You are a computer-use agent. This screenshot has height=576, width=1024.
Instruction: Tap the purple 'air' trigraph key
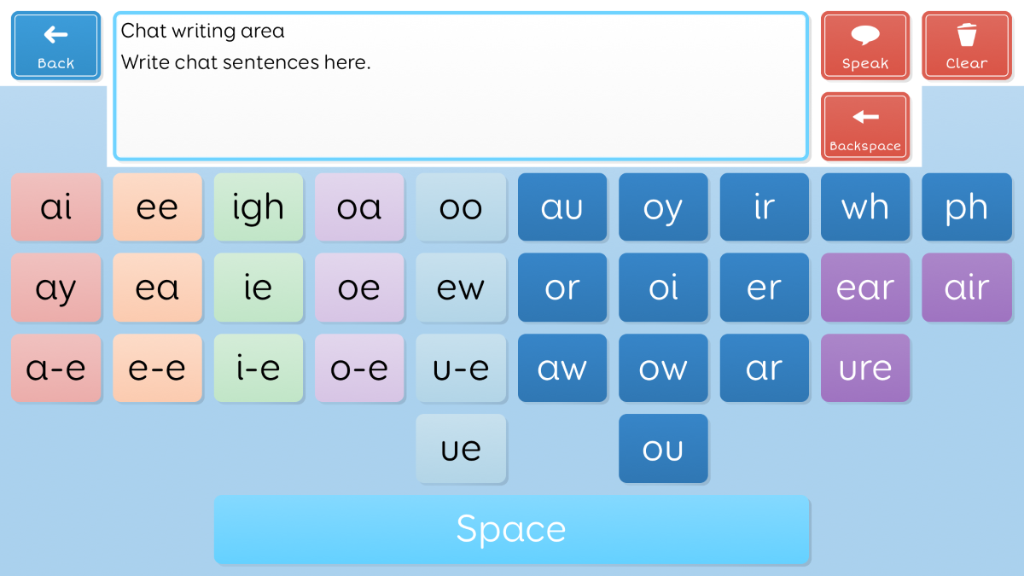967,287
